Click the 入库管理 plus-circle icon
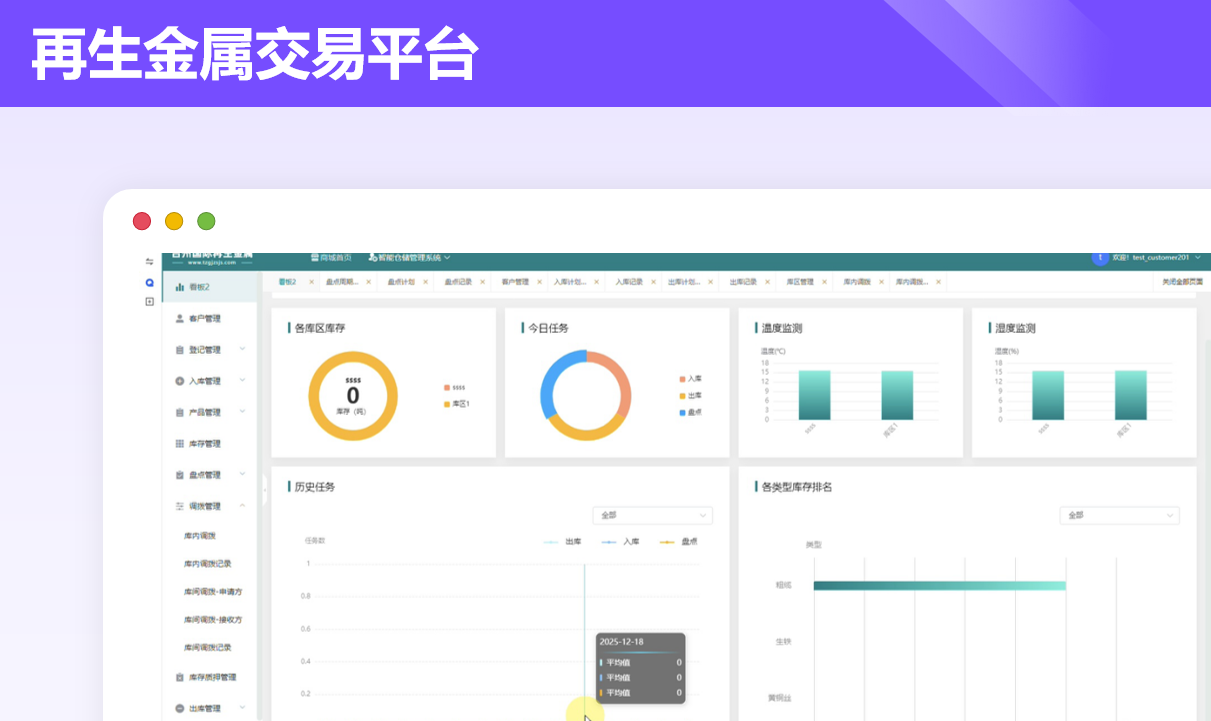Screen dimensions: 1211x721 [180, 381]
